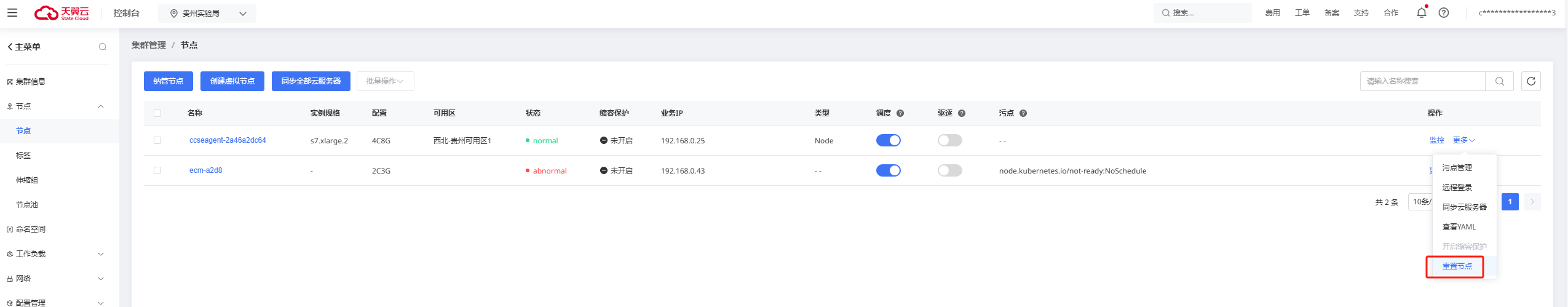Click the top bar 搜索 search field
The image size is (1568, 307).
1203,13
